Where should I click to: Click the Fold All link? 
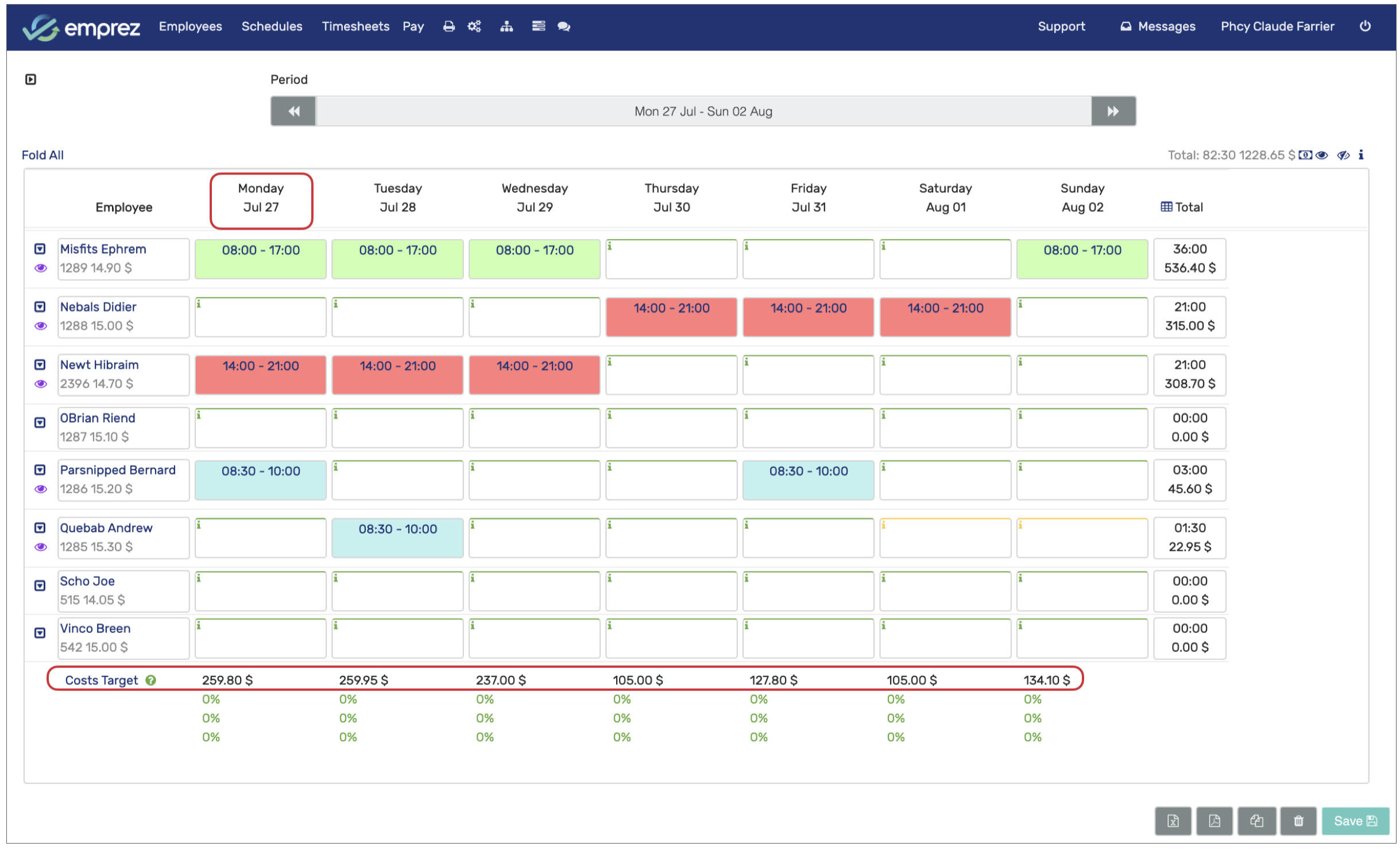[x=42, y=155]
